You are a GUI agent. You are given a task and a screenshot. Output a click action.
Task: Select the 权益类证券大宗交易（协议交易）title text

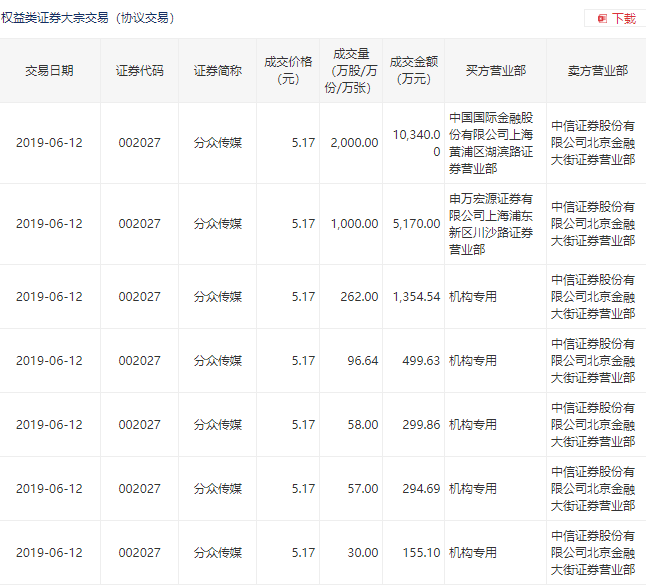(x=88, y=18)
